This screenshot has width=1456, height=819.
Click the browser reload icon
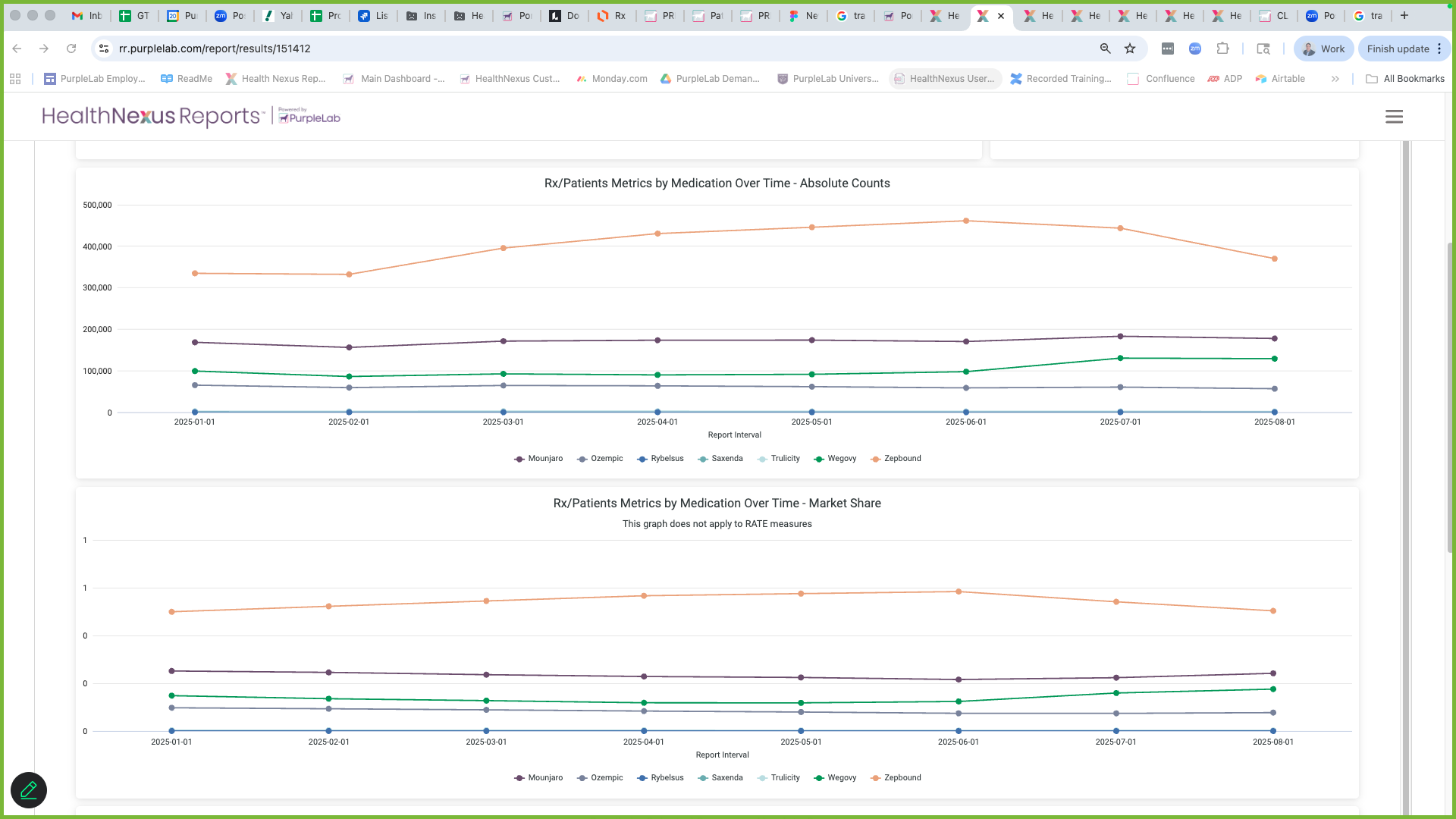tap(71, 49)
